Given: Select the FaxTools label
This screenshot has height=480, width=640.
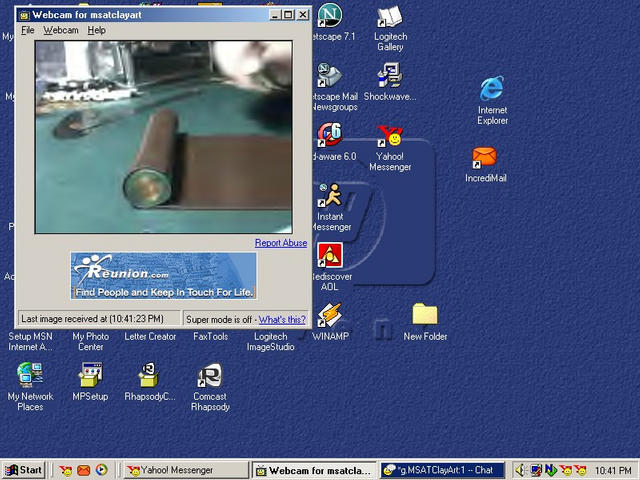Looking at the screenshot, I should click(210, 337).
